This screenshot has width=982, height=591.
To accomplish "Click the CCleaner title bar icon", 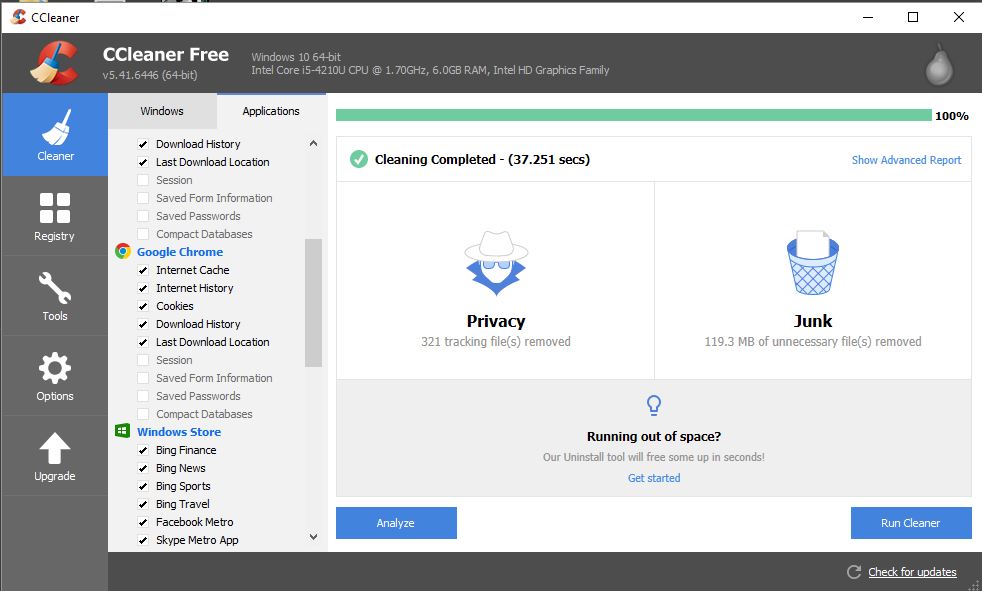I will (19, 17).
